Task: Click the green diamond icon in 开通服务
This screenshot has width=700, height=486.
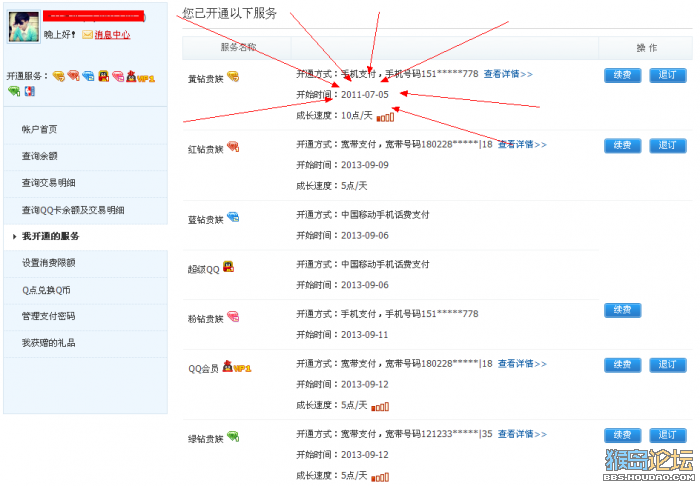Action: pyautogui.click(x=14, y=91)
